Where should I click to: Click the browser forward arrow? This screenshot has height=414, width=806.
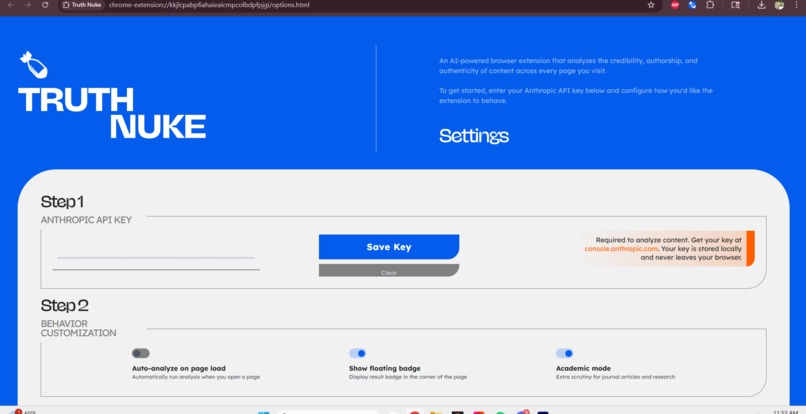click(27, 5)
